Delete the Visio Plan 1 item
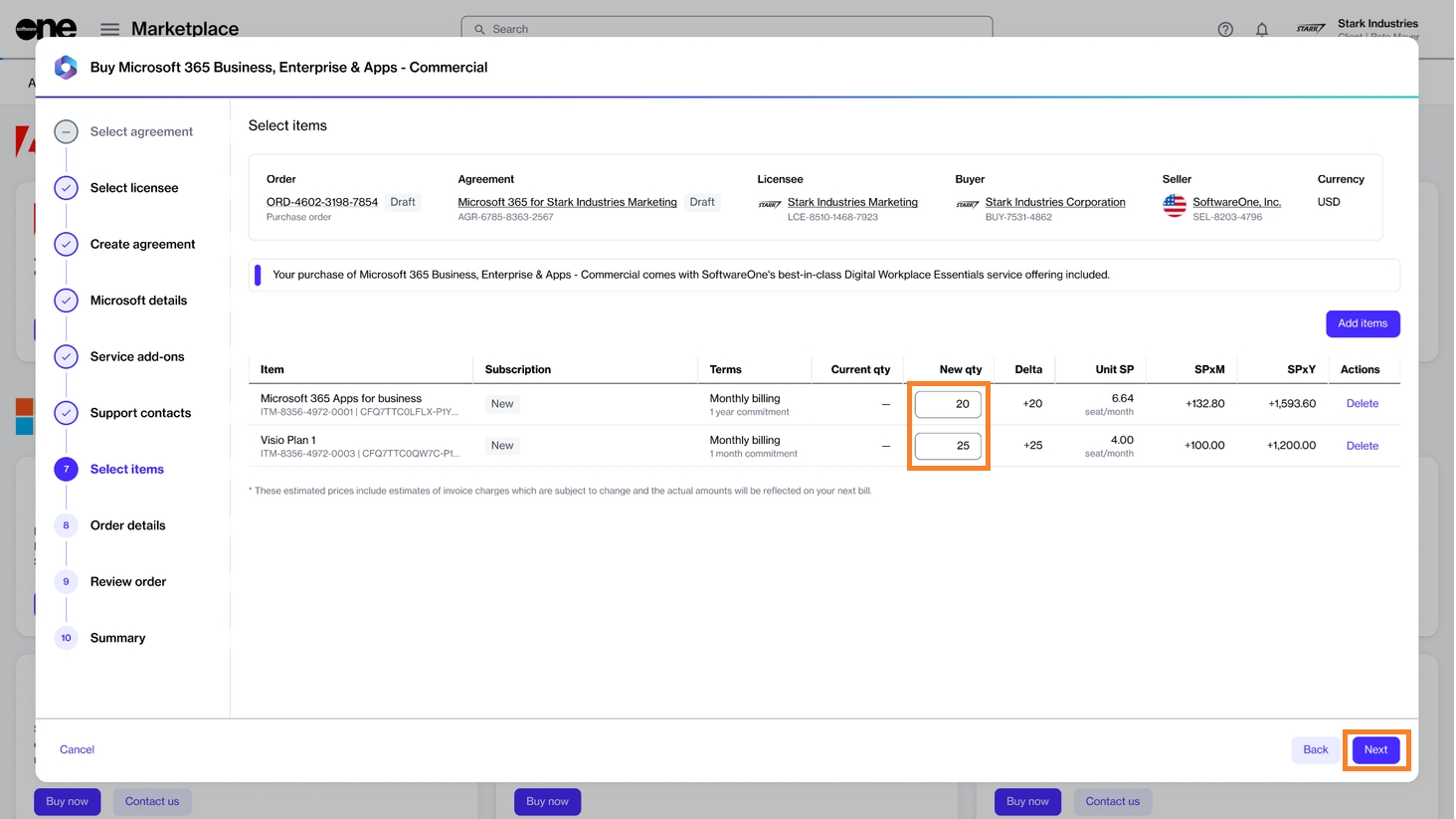Image resolution: width=1456 pixels, height=819 pixels. pyautogui.click(x=1362, y=446)
